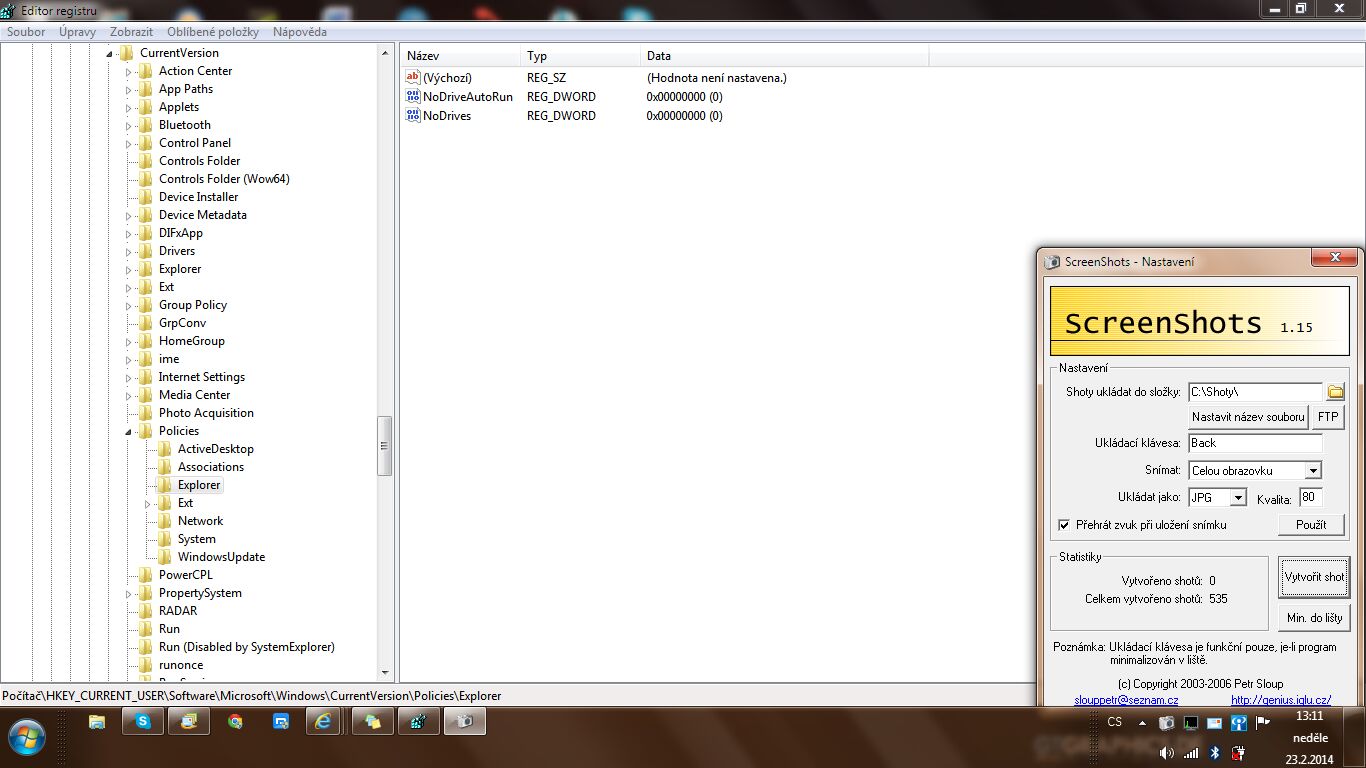
Task: Click the battery power tray icon
Action: (1239, 753)
